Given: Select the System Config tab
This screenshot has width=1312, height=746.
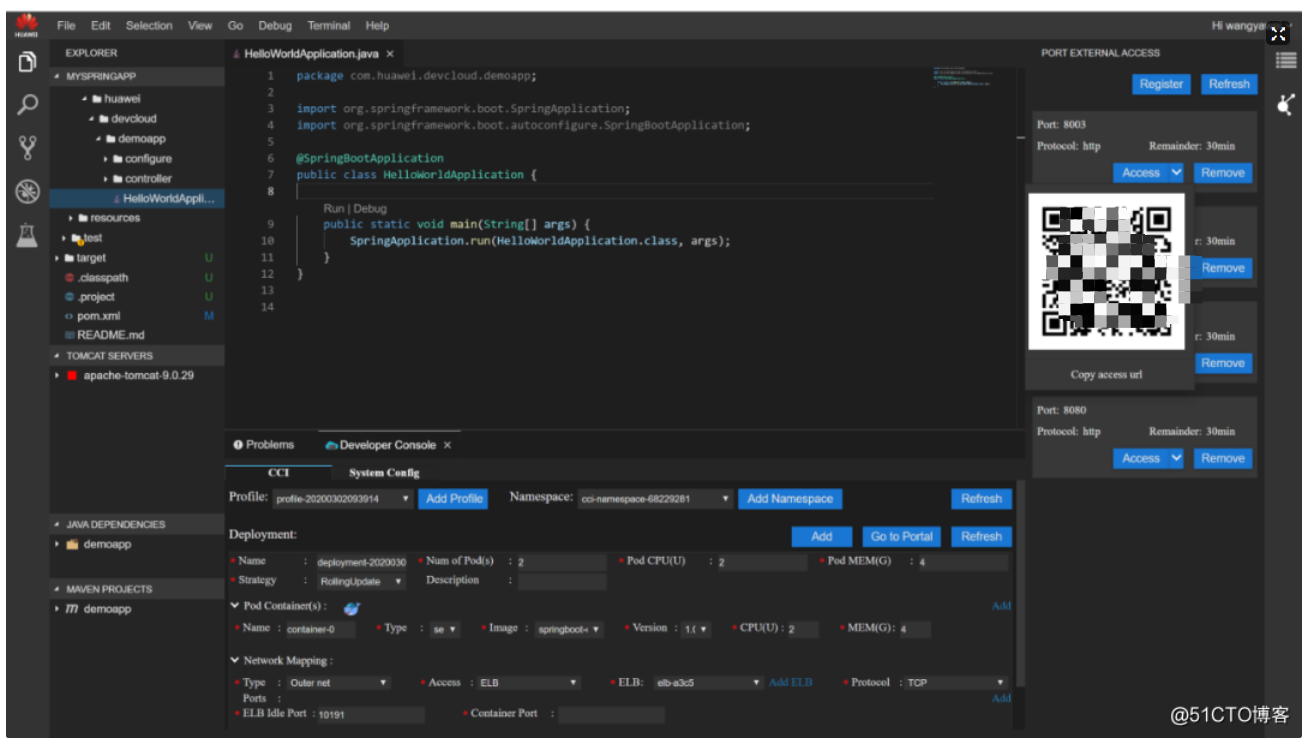Looking at the screenshot, I should pyautogui.click(x=384, y=472).
